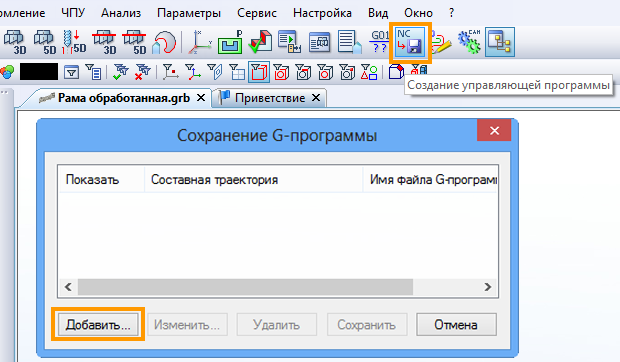
Task: Click the green checkmark red solid verify icon
Action: tap(260, 42)
